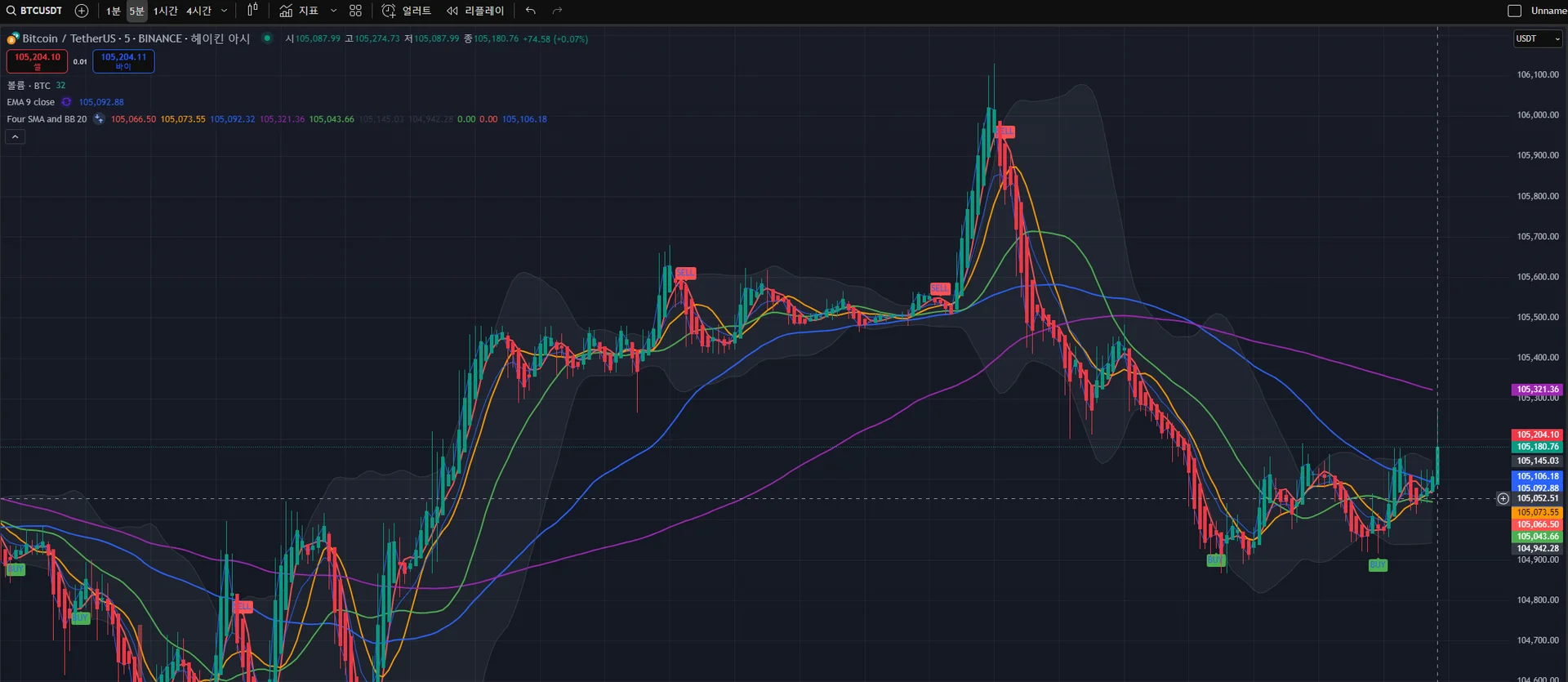
Task: Switch to the 1분 timeframe
Action: (113, 11)
